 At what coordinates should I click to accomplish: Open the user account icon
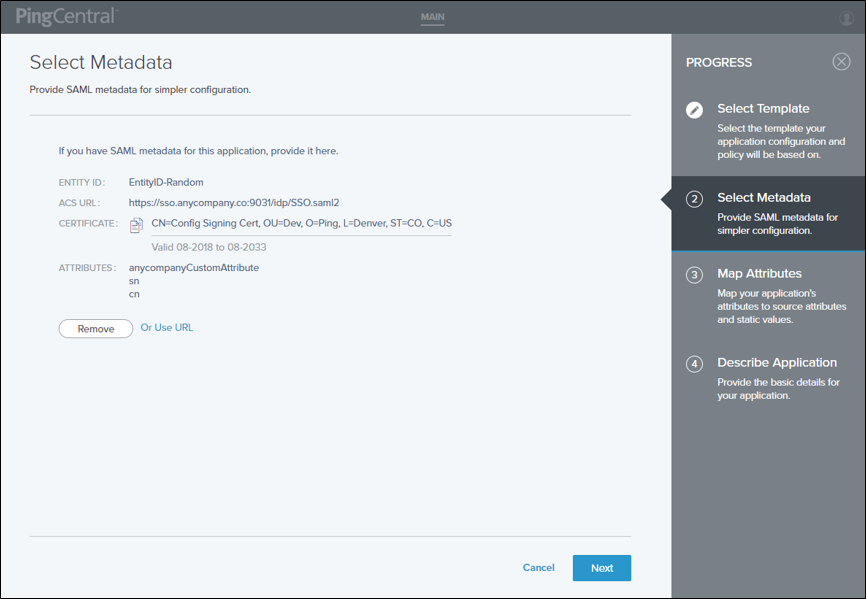849,16
